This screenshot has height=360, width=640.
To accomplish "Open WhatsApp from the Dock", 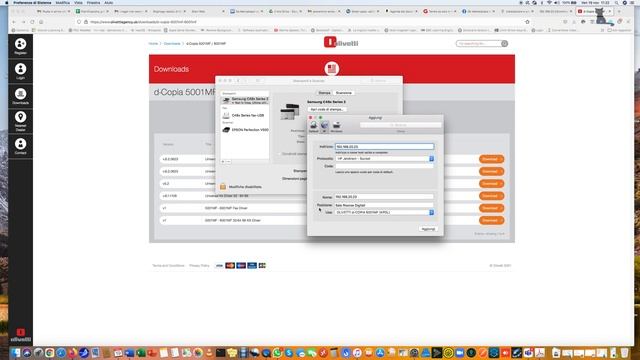I will [278, 353].
